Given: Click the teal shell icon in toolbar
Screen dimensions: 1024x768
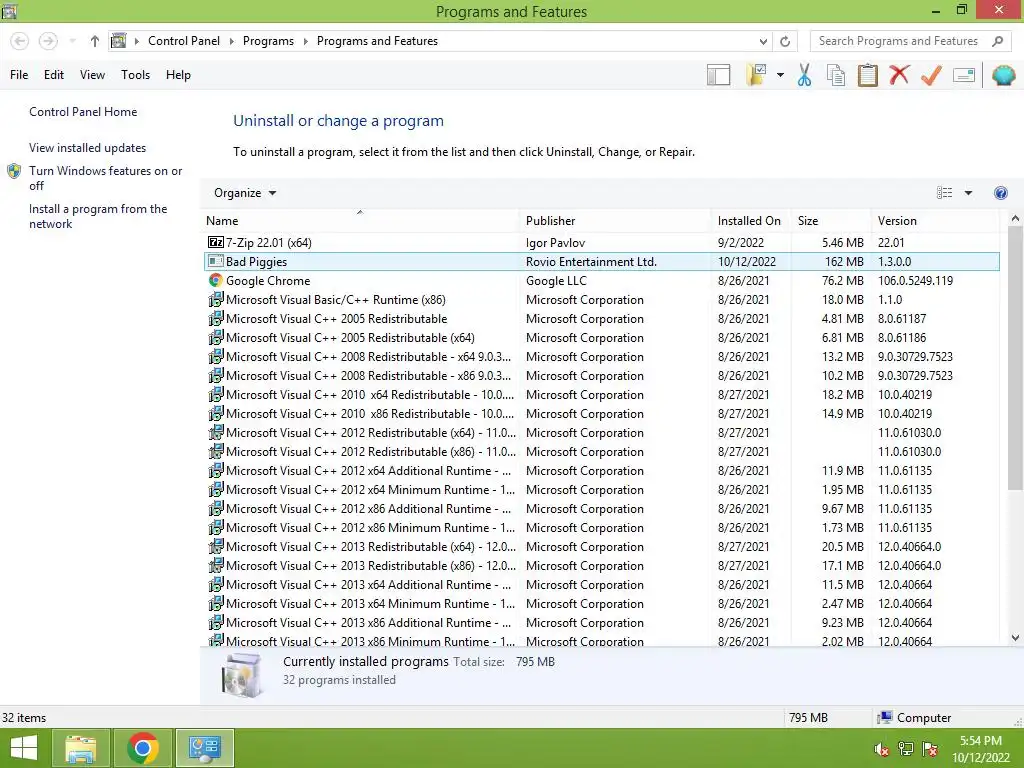Looking at the screenshot, I should pyautogui.click(x=1004, y=75).
